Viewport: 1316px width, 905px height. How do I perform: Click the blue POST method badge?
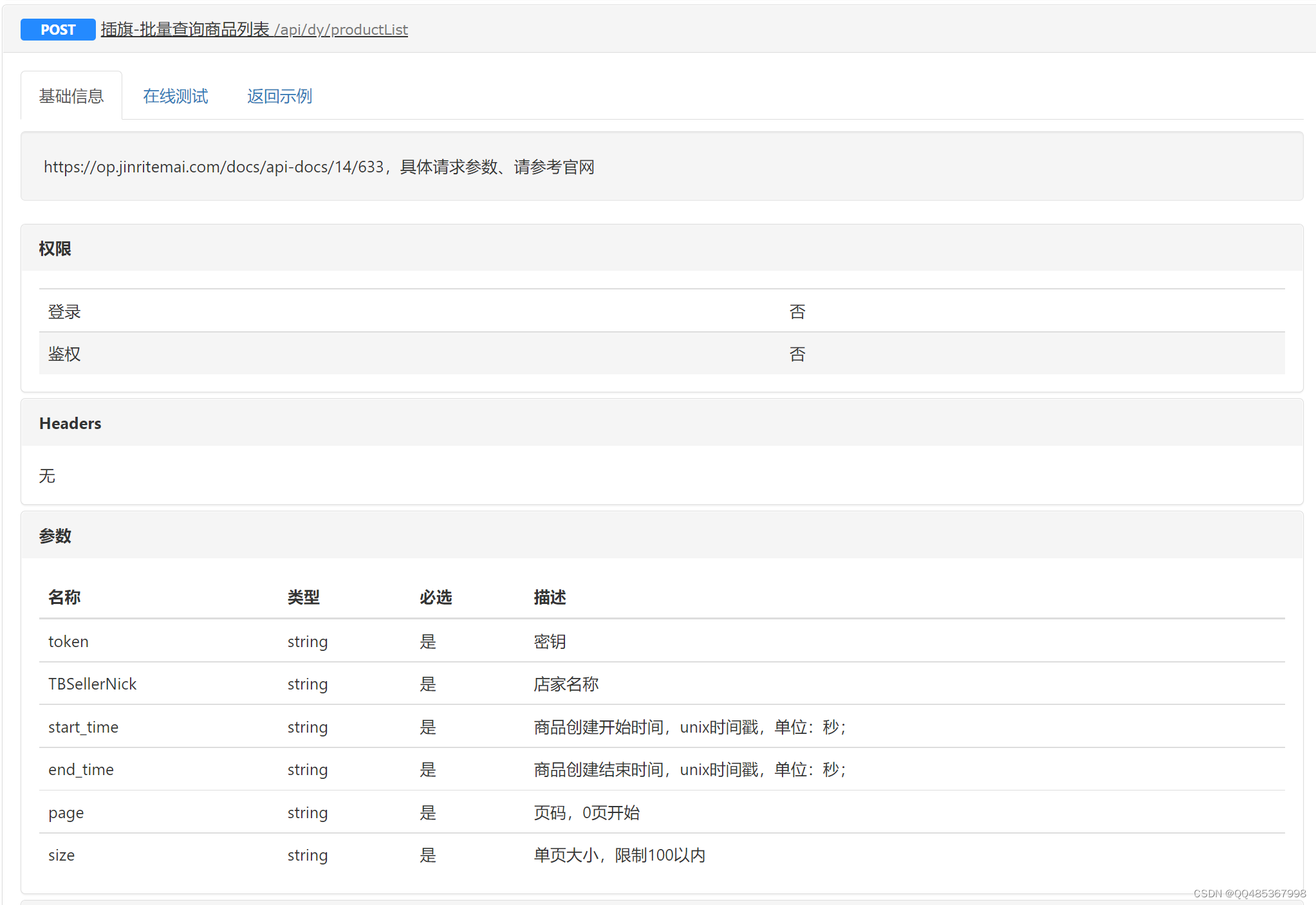(x=58, y=30)
